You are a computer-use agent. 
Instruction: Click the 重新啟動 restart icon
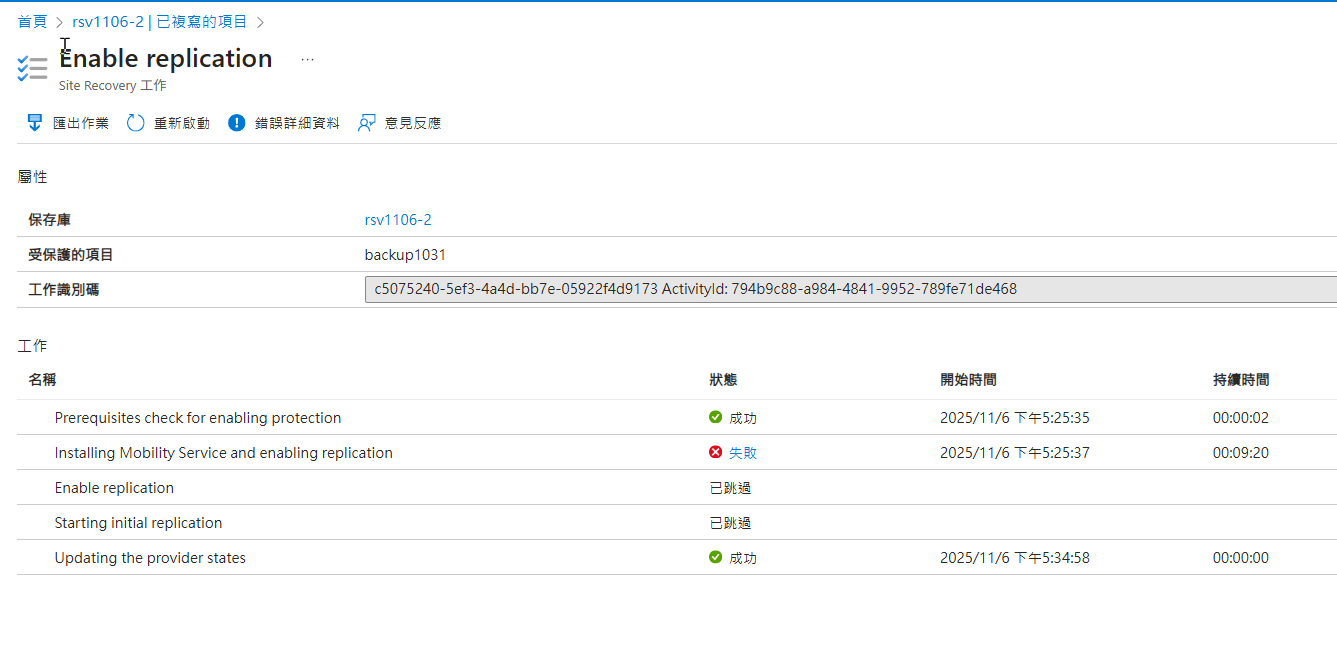(136, 122)
